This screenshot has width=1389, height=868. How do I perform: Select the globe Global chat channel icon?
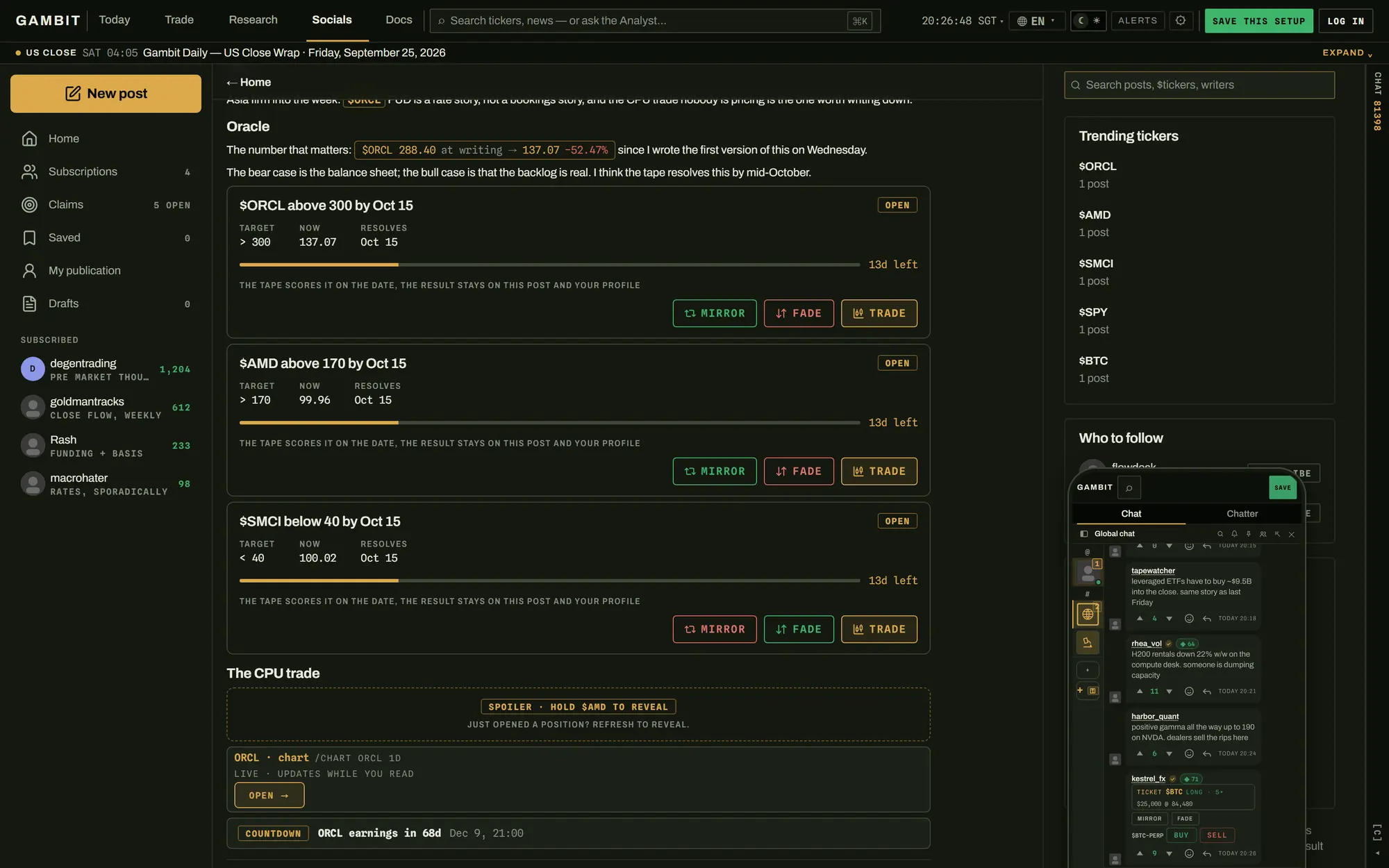pos(1088,614)
